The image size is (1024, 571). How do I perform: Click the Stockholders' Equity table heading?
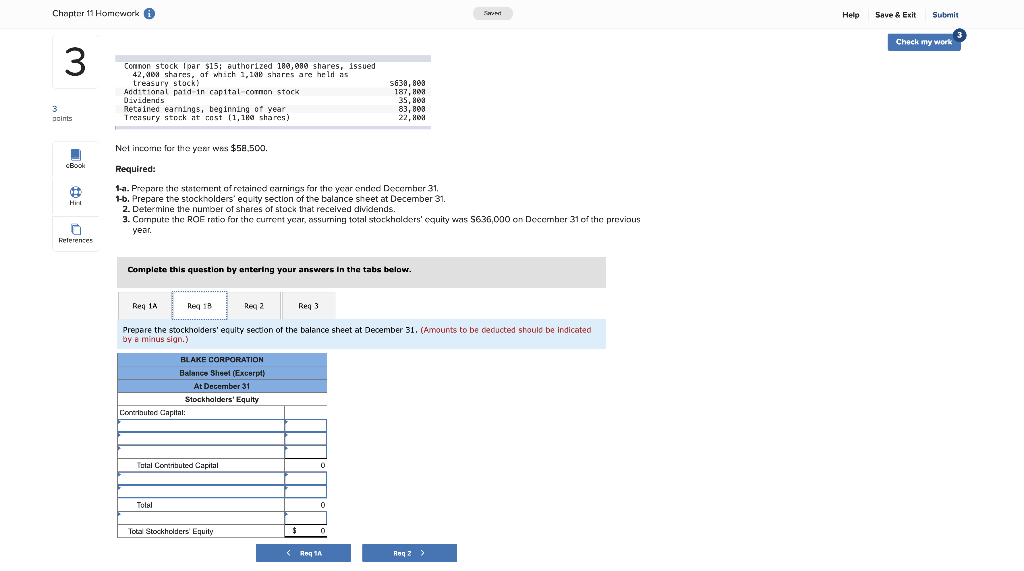pos(222,400)
